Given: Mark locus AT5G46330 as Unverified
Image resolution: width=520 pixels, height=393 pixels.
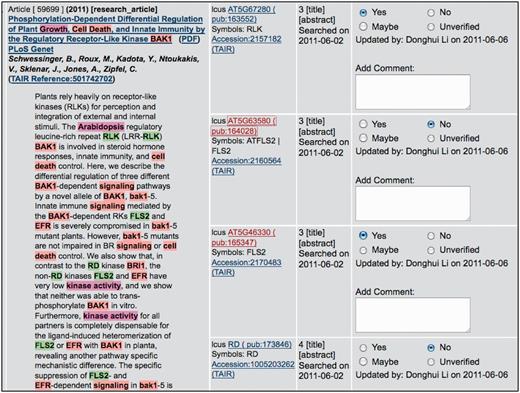Looking at the screenshot, I should point(431,250).
